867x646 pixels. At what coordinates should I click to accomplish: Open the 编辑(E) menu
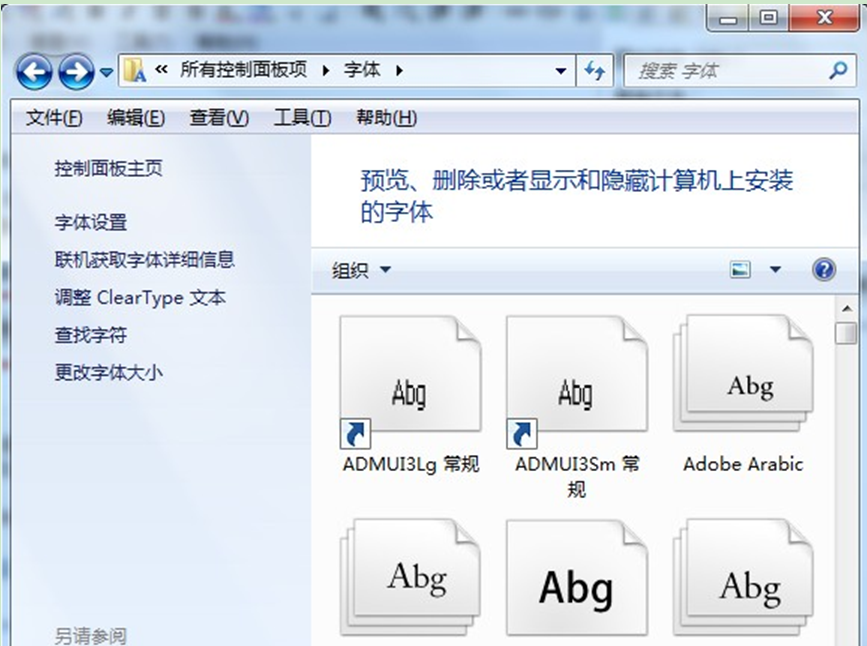[135, 117]
